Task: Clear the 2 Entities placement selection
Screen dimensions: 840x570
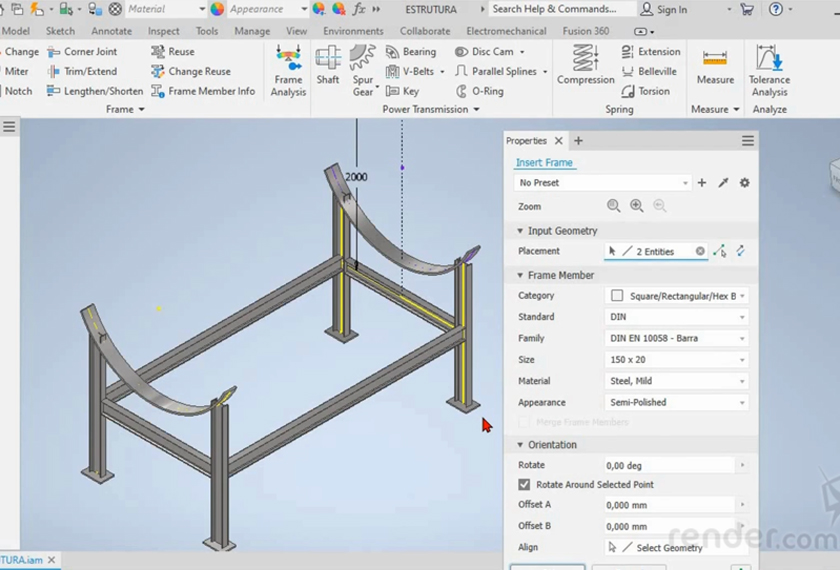Action: (x=700, y=252)
